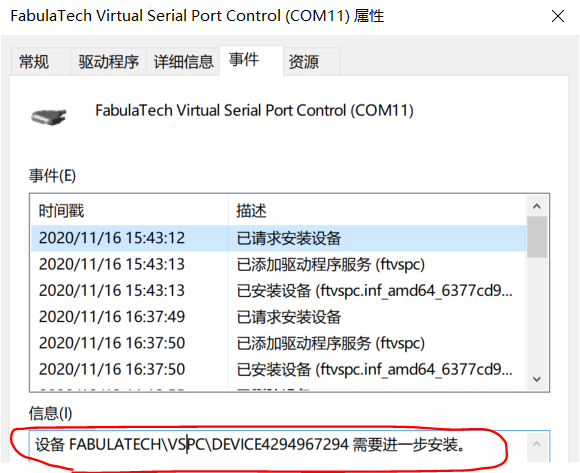Image resolution: width=580 pixels, height=473 pixels.
Task: Open the 驱动程序 tab
Action: click(108, 61)
